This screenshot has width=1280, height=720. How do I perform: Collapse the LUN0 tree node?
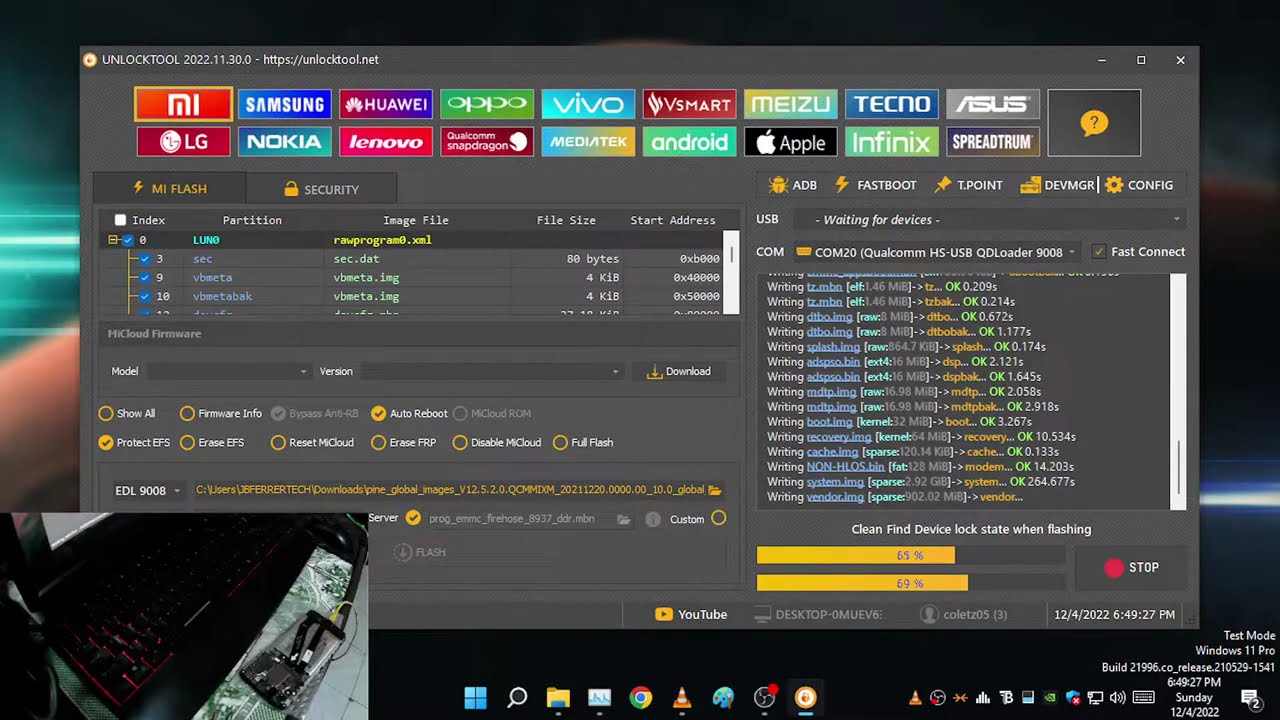(113, 240)
